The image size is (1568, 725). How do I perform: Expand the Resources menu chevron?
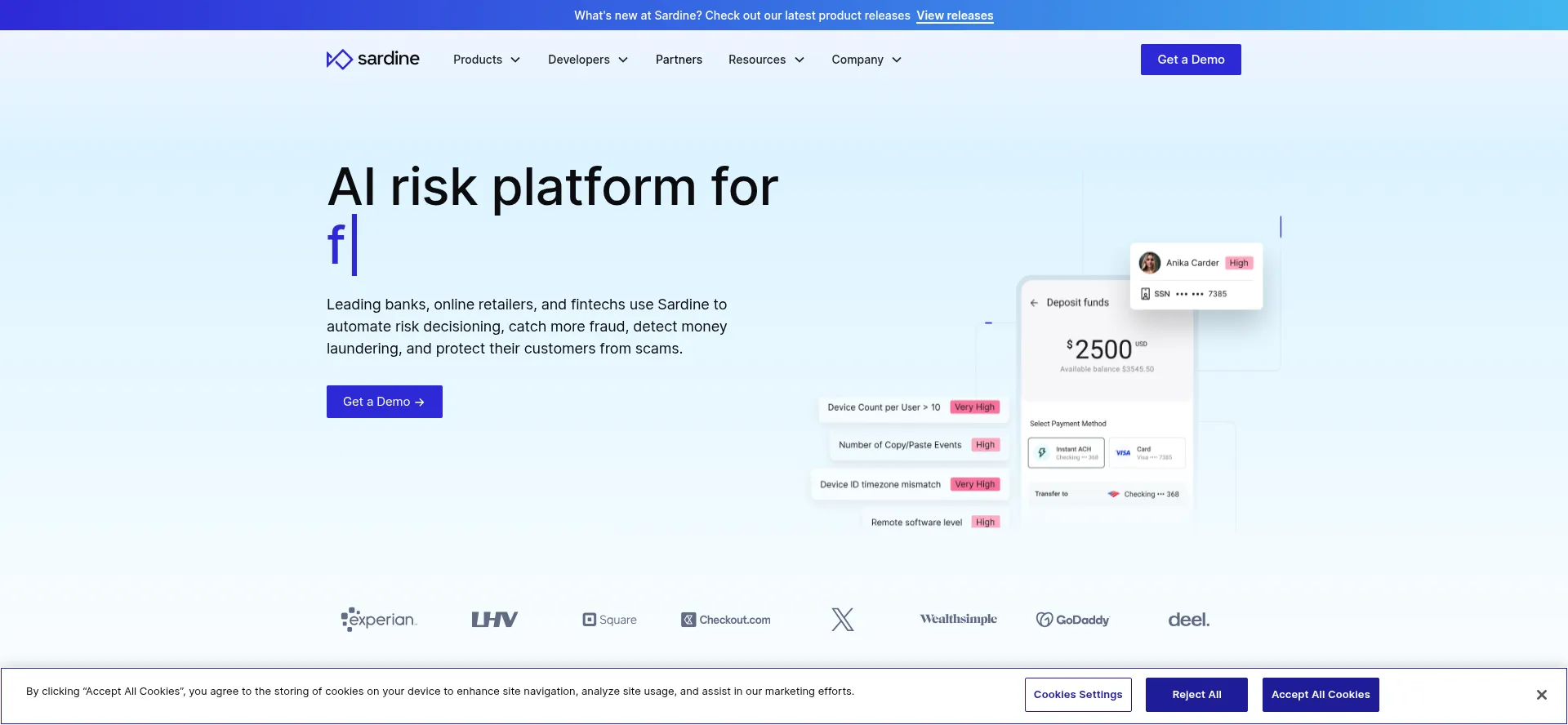pyautogui.click(x=800, y=60)
